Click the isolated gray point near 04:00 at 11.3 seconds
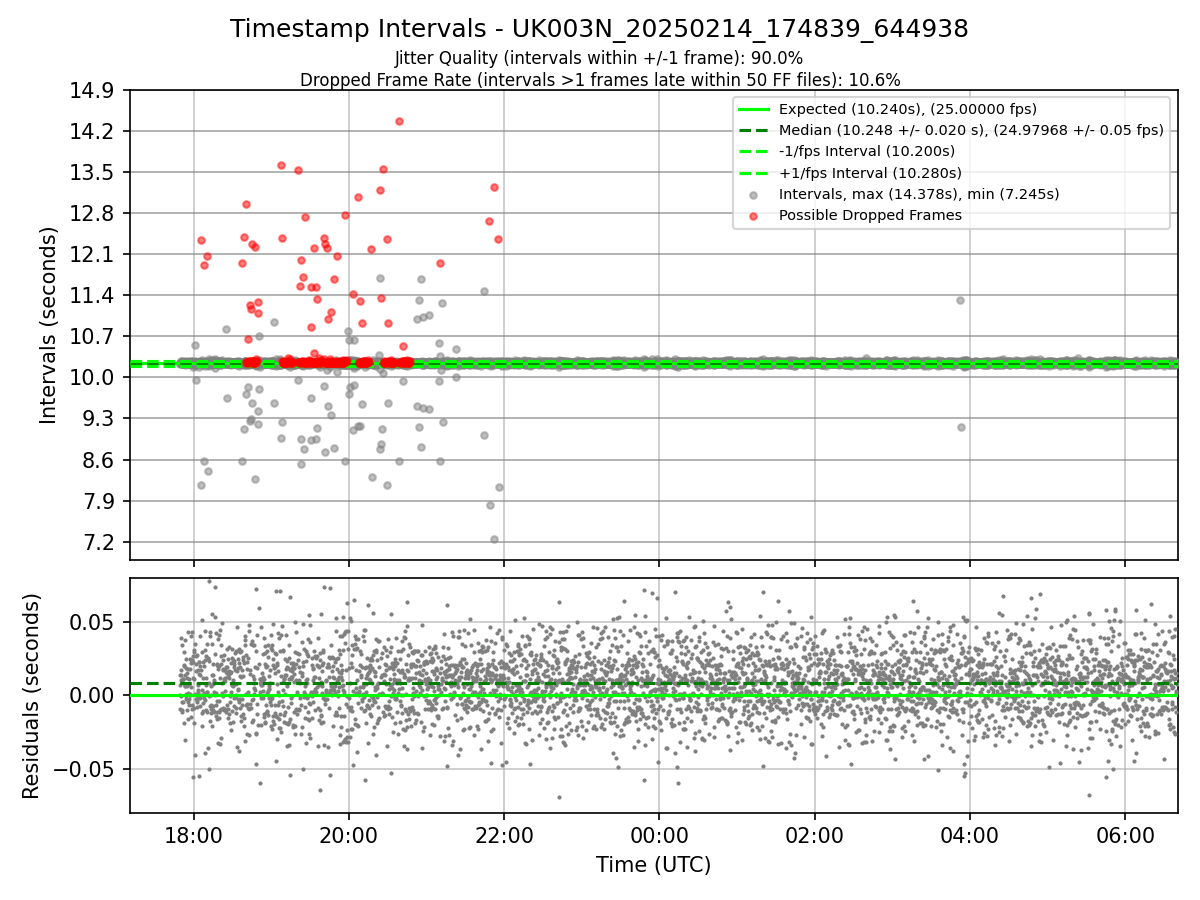This screenshot has width=1200, height=900. click(960, 300)
